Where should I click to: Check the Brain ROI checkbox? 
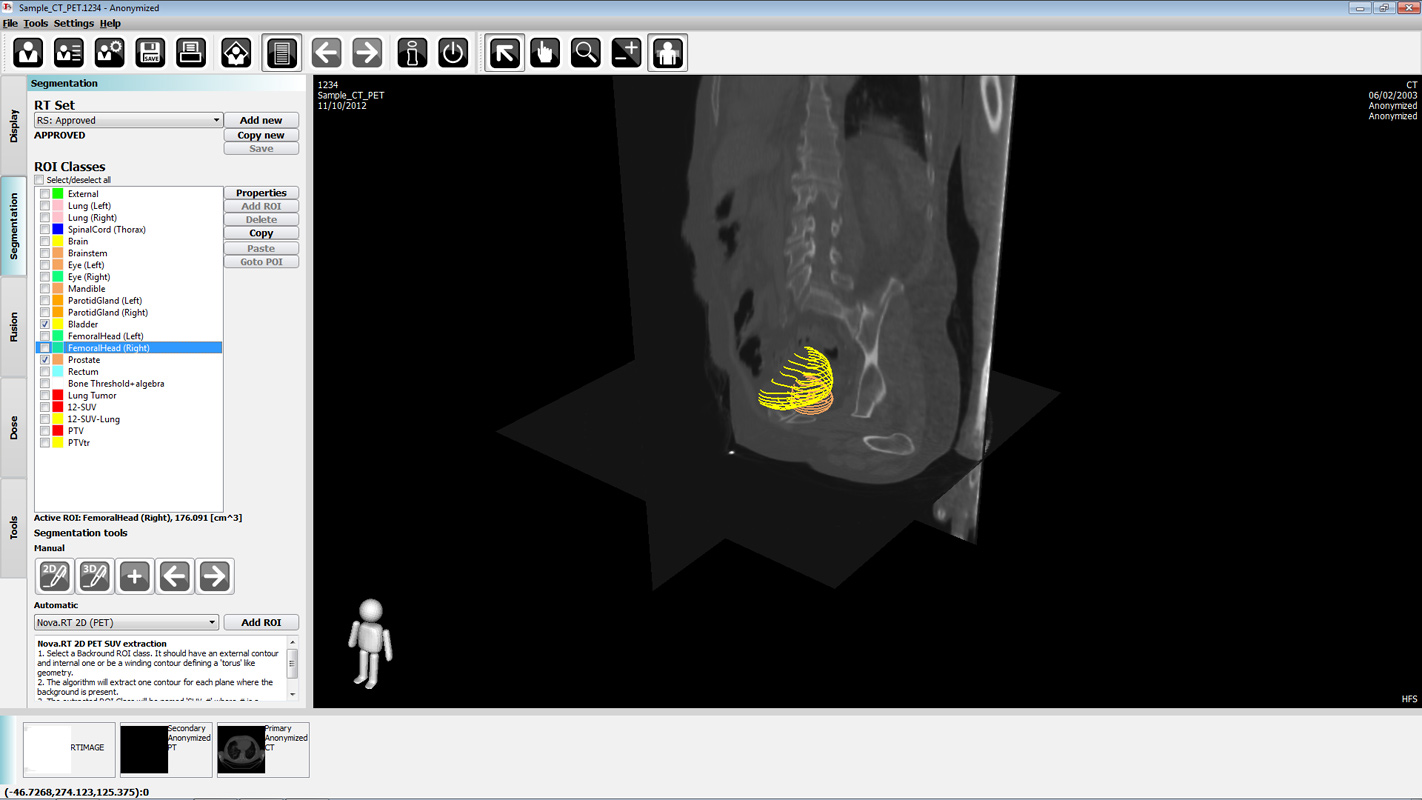point(45,241)
